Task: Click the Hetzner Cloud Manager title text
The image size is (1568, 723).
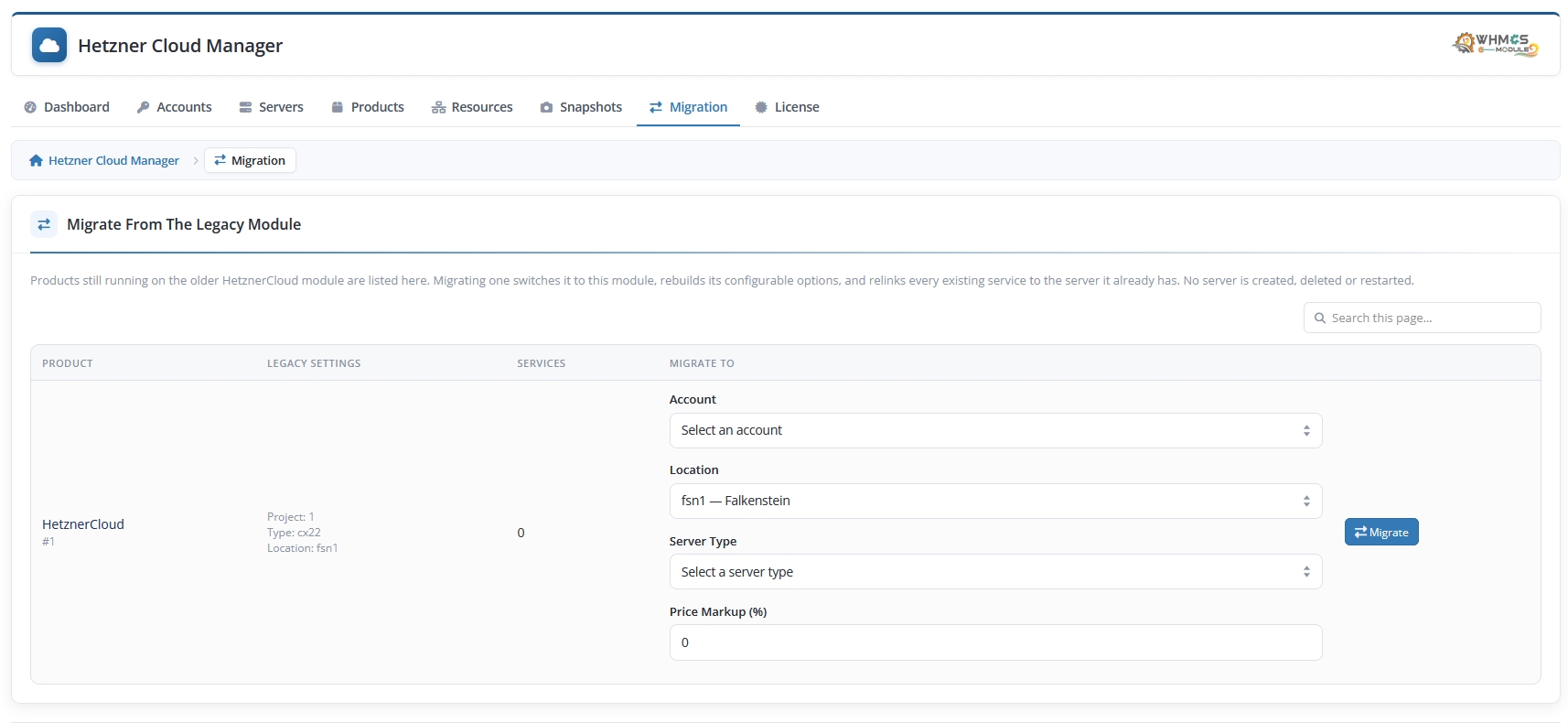Action: 180,46
